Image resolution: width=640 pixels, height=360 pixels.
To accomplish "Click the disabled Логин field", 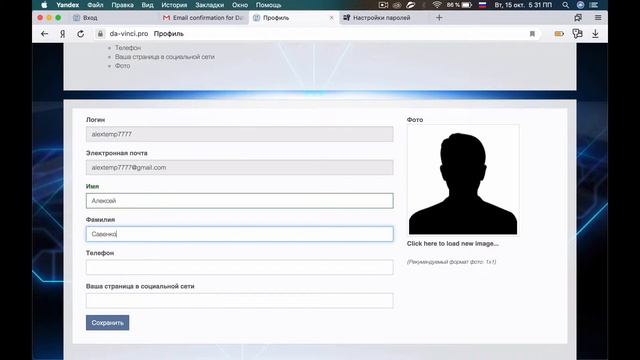I will pos(240,134).
